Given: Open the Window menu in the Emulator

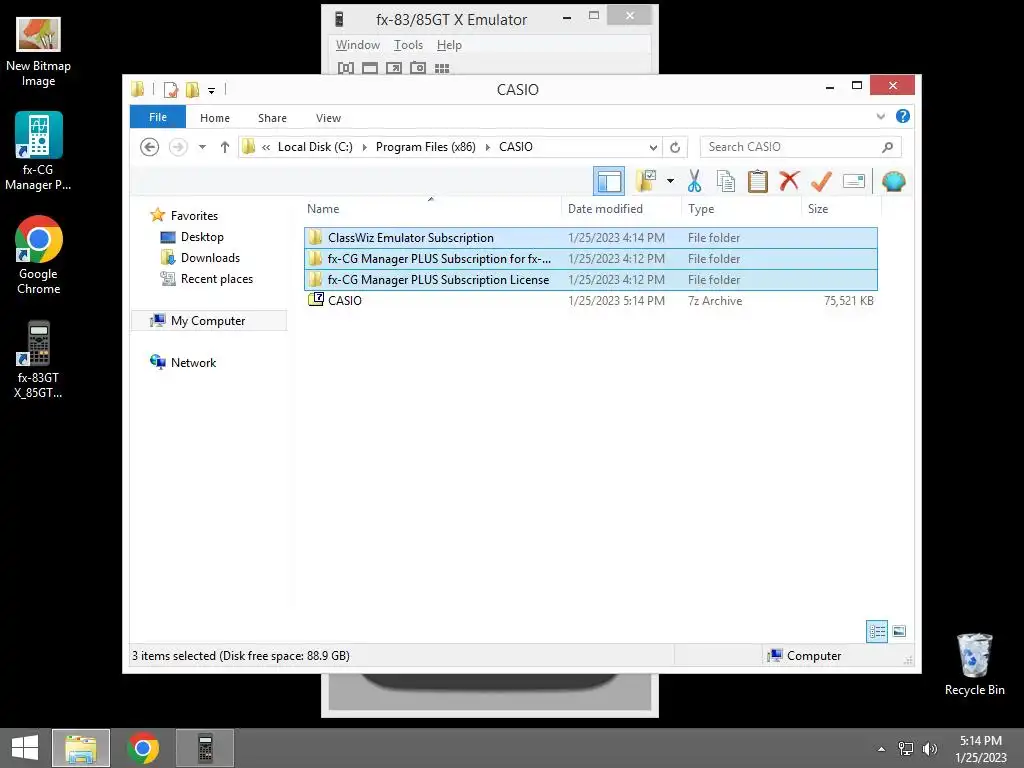Looking at the screenshot, I should (357, 44).
